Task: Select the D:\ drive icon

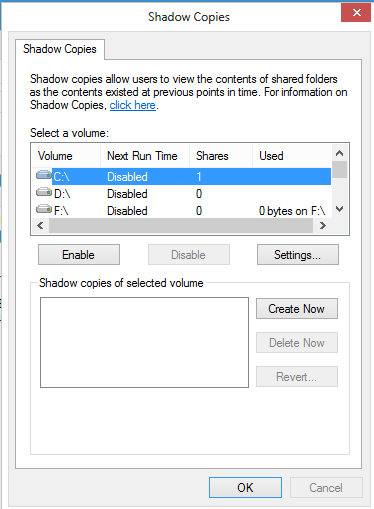Action: click(44, 192)
